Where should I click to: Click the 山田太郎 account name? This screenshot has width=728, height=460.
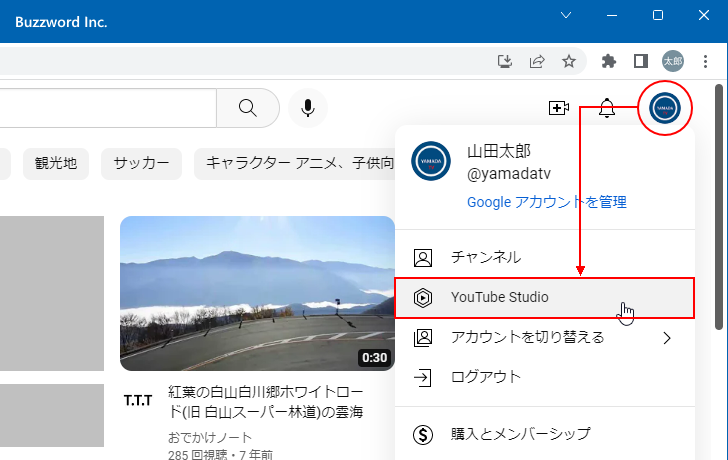point(499,151)
